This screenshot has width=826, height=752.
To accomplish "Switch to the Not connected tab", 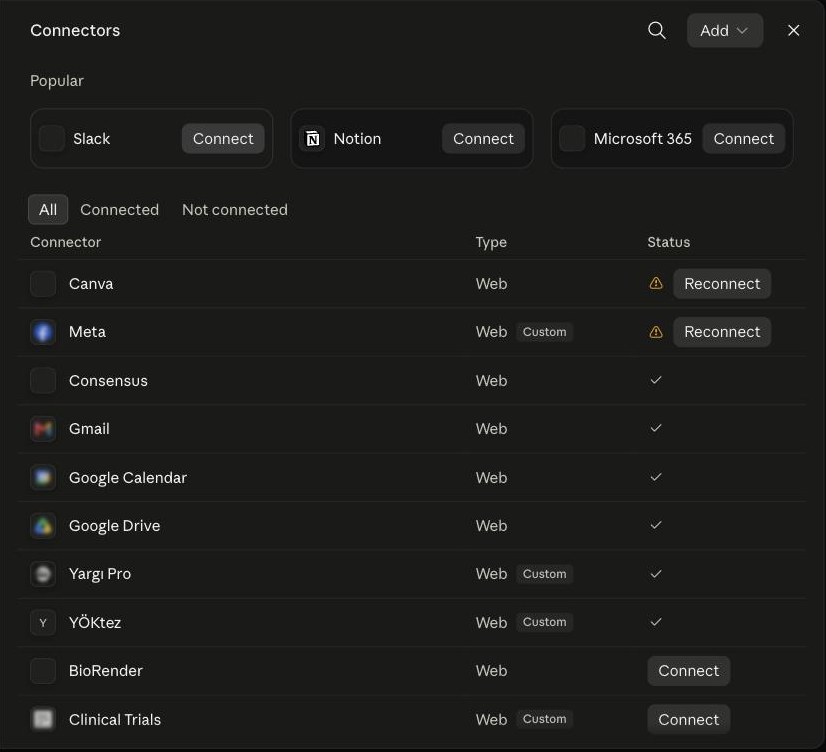I will [x=235, y=210].
